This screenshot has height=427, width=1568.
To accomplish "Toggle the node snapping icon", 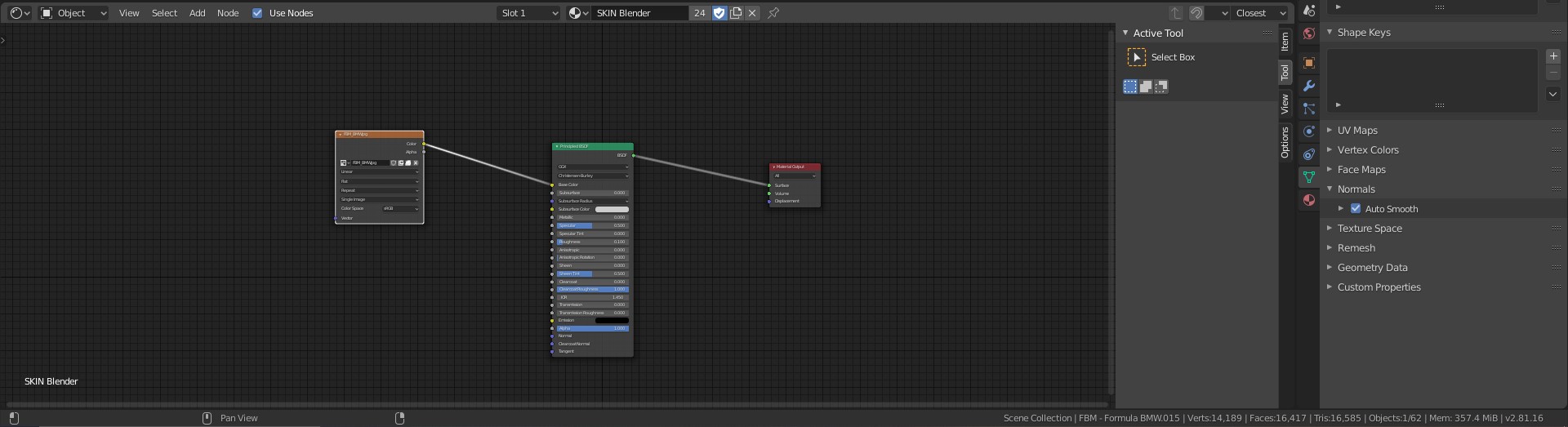I will pyautogui.click(x=1196, y=13).
